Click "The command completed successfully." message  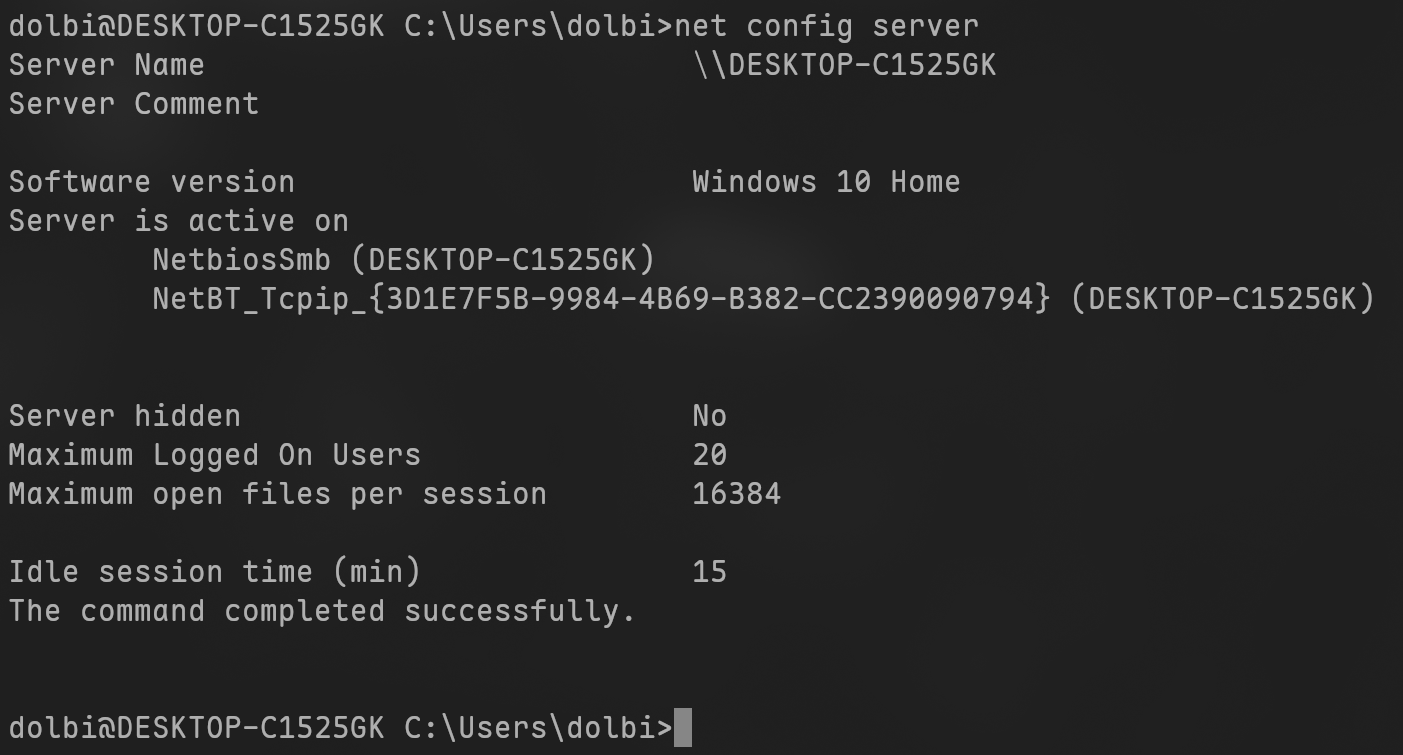322,611
